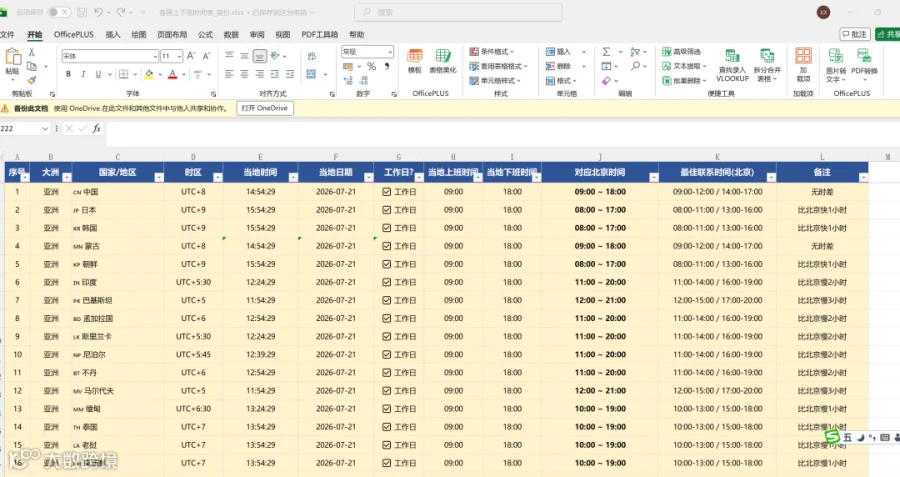Open the 大洲 column filter dropdown
The image size is (900, 477).
[67, 177]
